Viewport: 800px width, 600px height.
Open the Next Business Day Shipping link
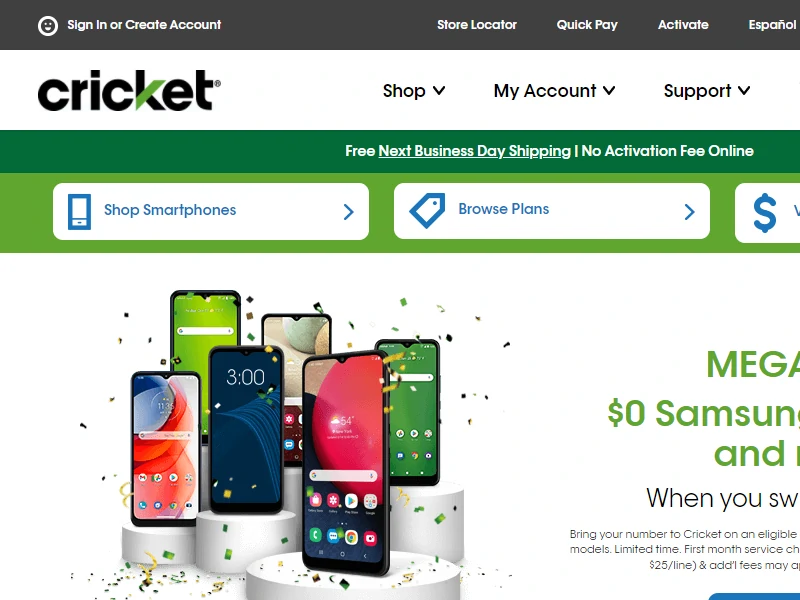(x=474, y=151)
